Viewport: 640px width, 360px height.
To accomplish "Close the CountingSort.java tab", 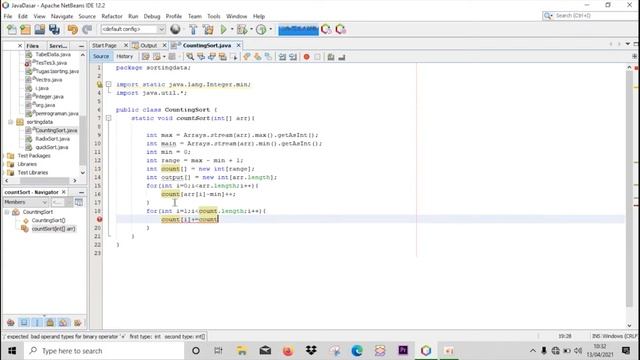I will (239, 45).
